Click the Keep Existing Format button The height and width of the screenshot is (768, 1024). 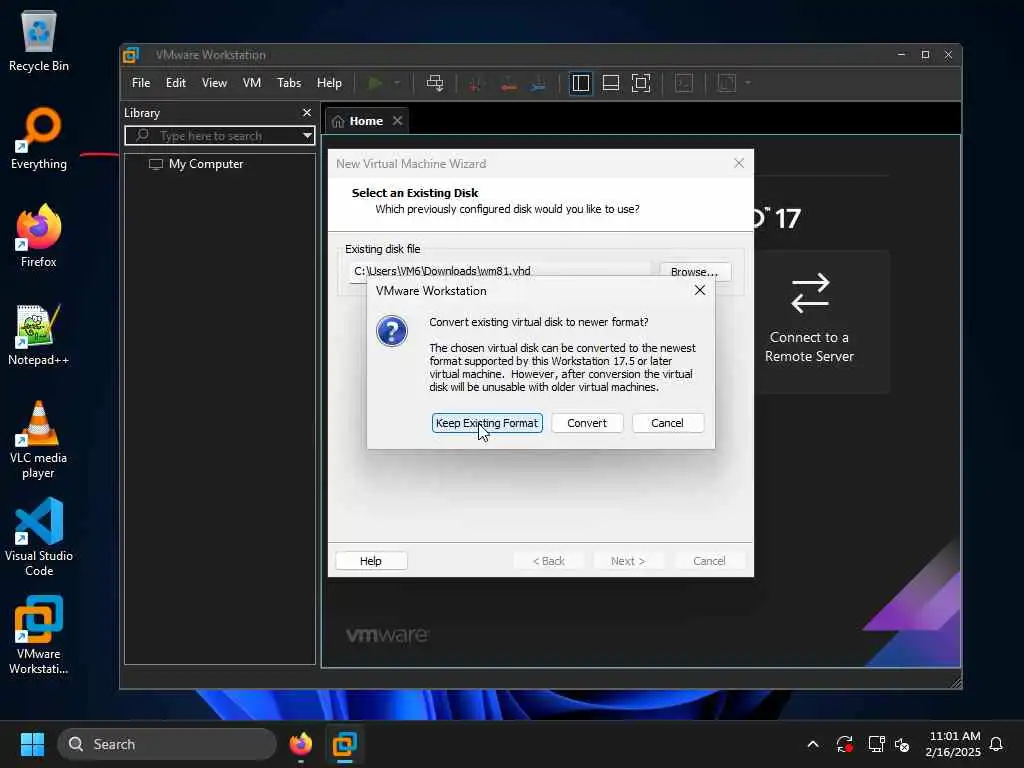click(487, 423)
